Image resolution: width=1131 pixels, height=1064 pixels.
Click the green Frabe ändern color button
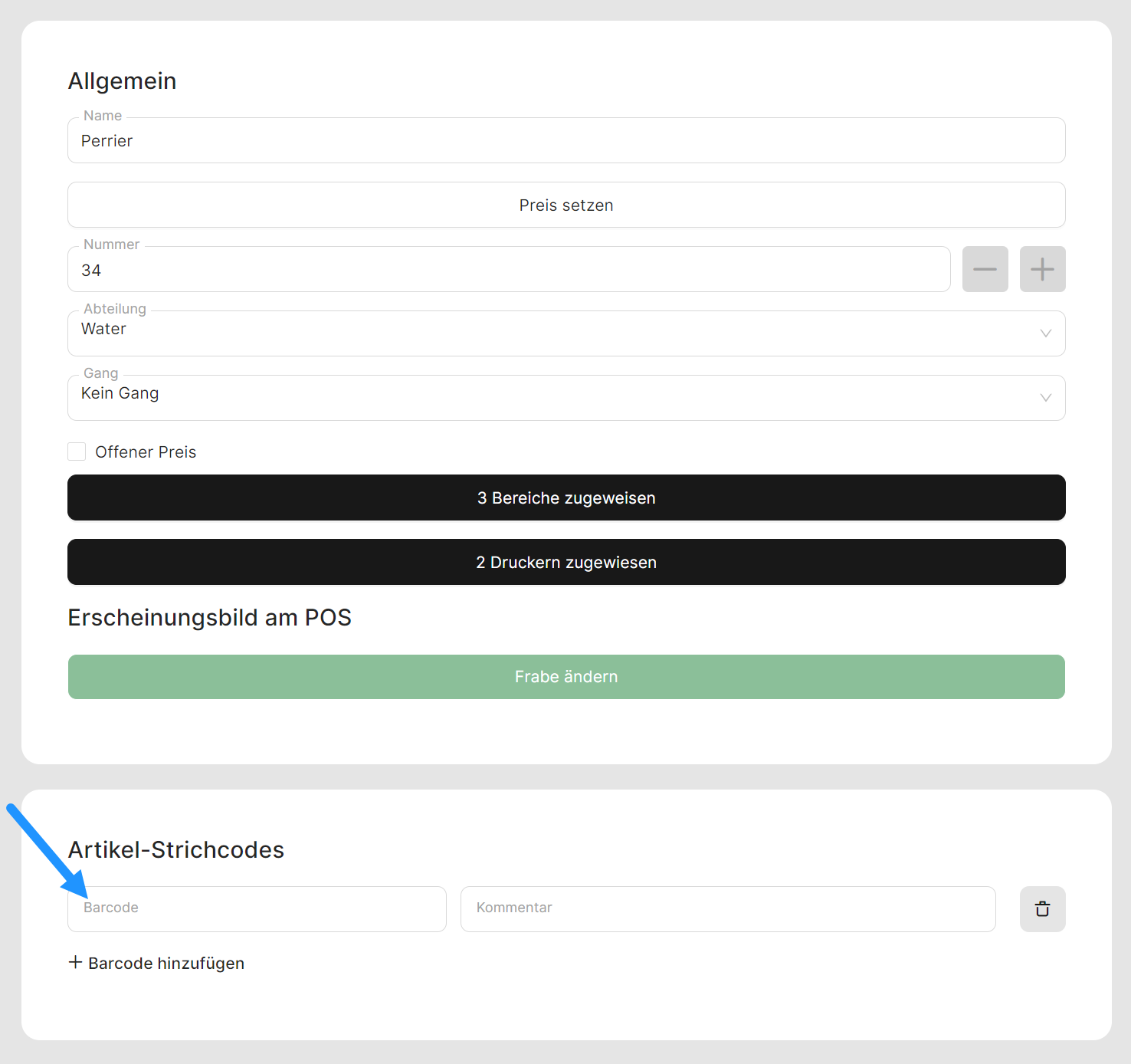point(566,677)
